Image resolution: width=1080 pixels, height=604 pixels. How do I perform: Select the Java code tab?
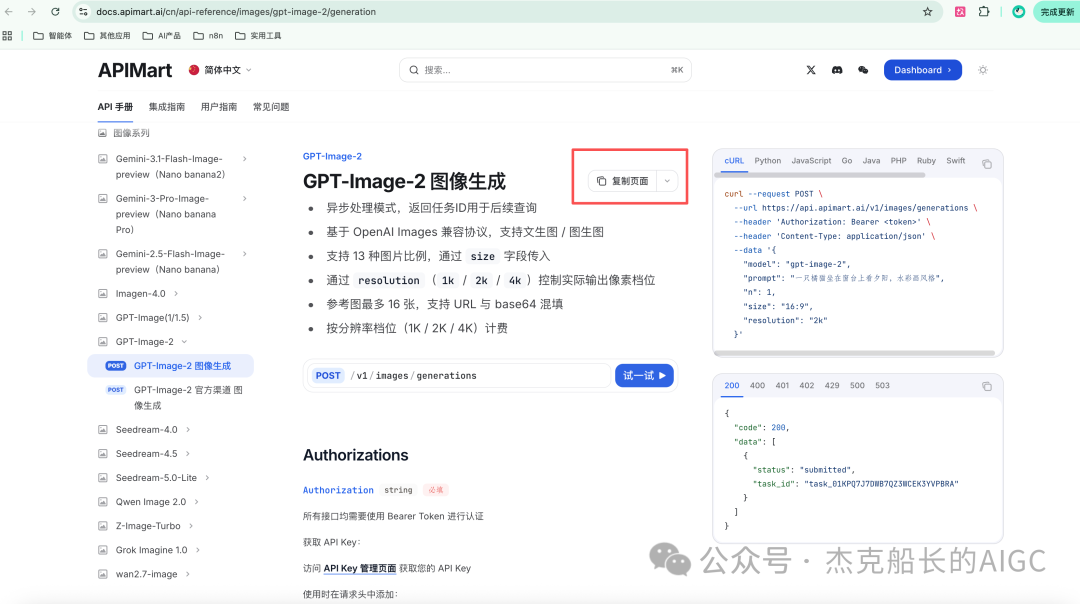(871, 160)
